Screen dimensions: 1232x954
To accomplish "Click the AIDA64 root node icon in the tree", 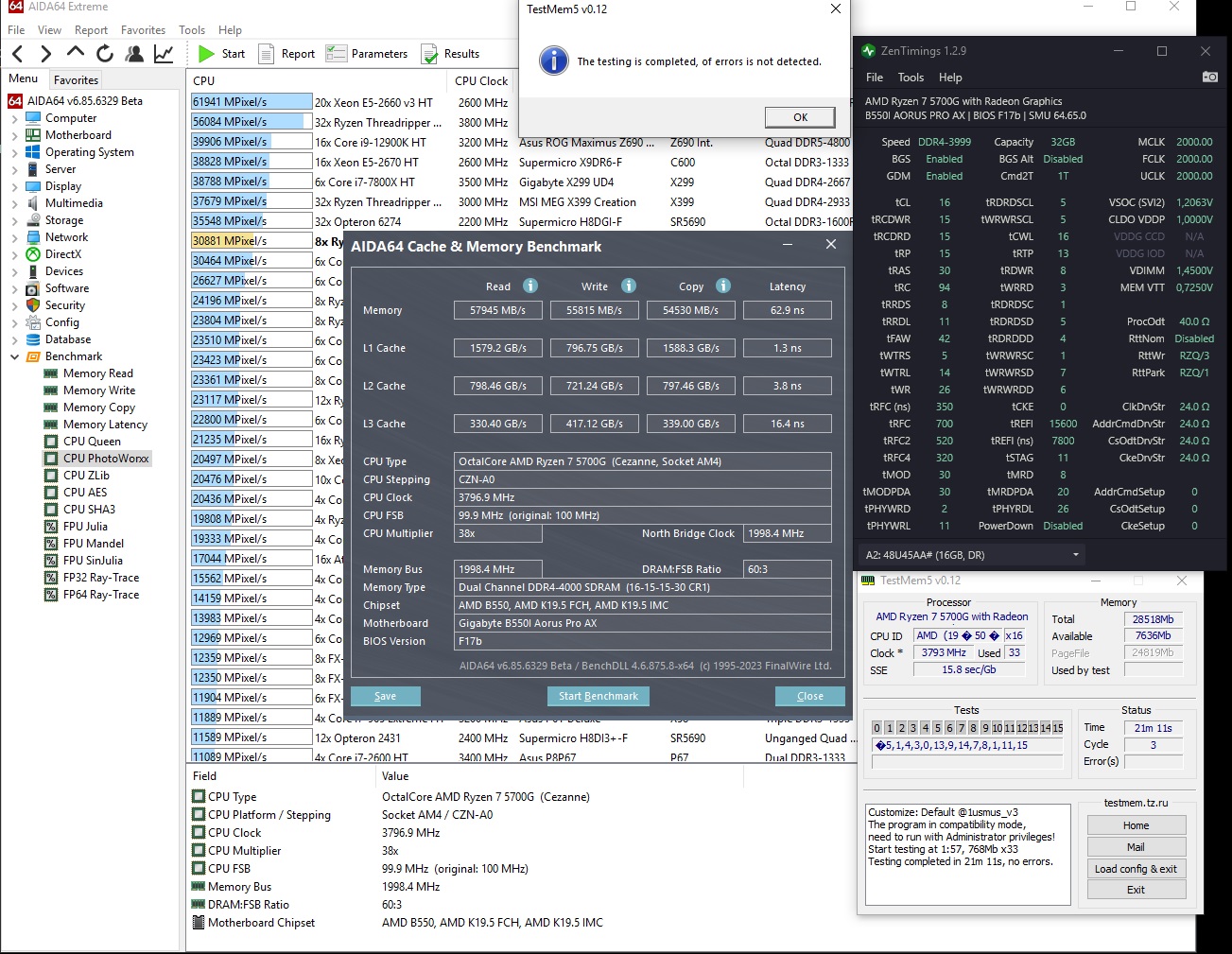I will point(15,101).
